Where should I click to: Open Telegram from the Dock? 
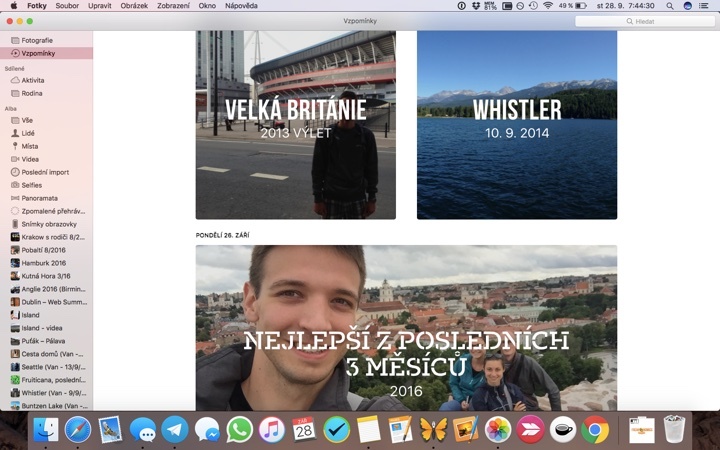tap(174, 430)
